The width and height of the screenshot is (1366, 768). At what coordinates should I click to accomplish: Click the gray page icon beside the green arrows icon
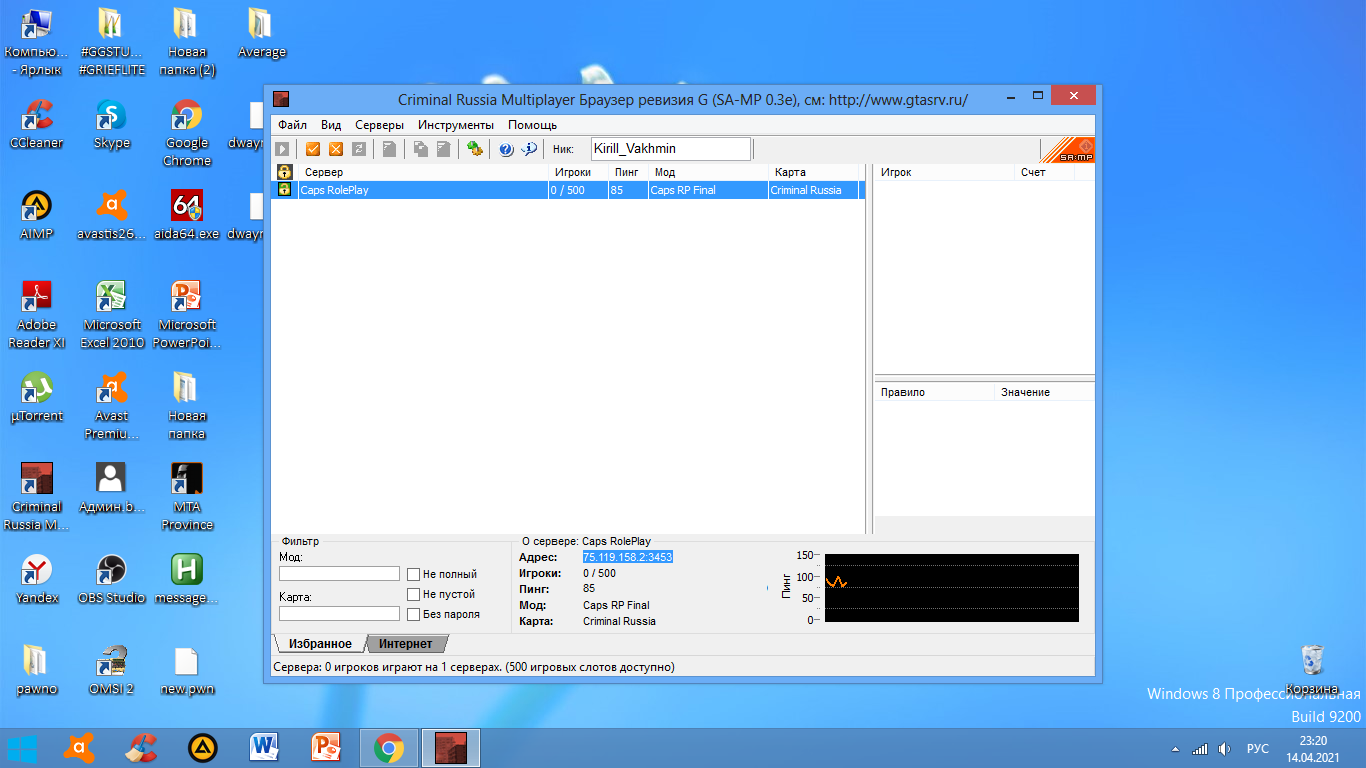[443, 149]
